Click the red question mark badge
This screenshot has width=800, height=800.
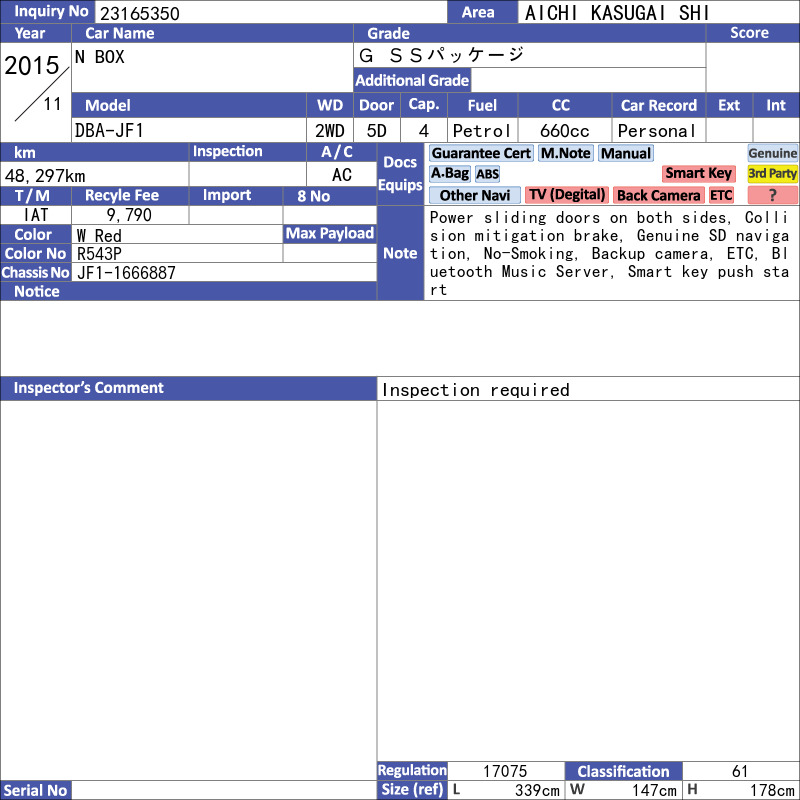(772, 195)
